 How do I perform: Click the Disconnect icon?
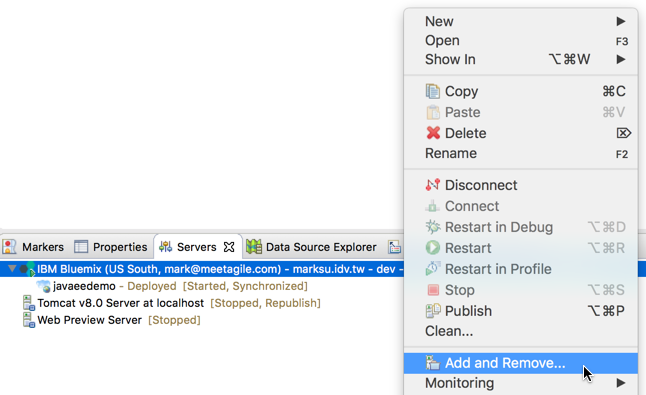(433, 185)
